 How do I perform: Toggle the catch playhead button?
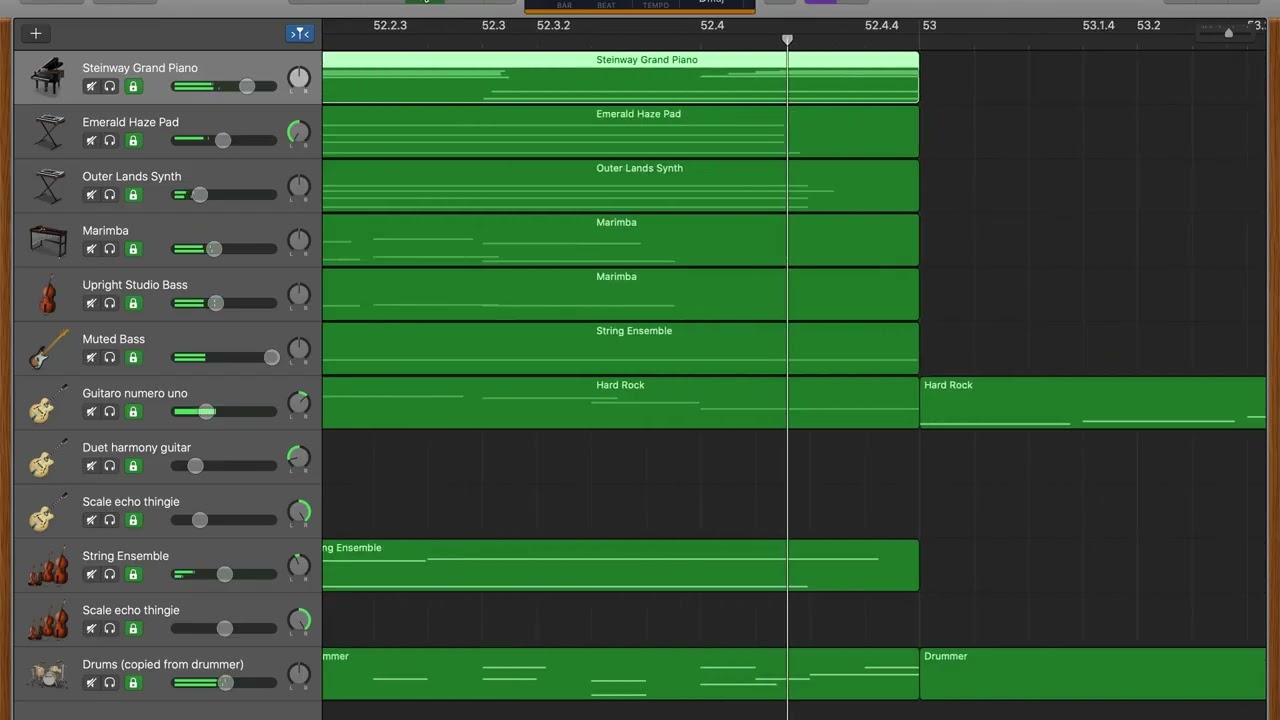300,33
